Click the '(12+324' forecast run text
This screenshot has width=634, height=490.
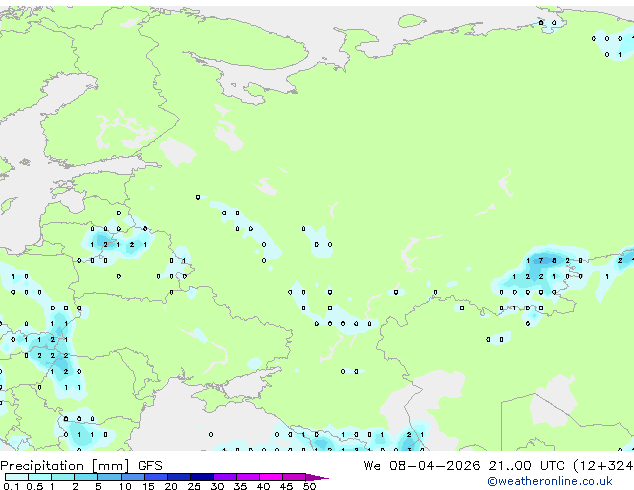[x=603, y=466]
